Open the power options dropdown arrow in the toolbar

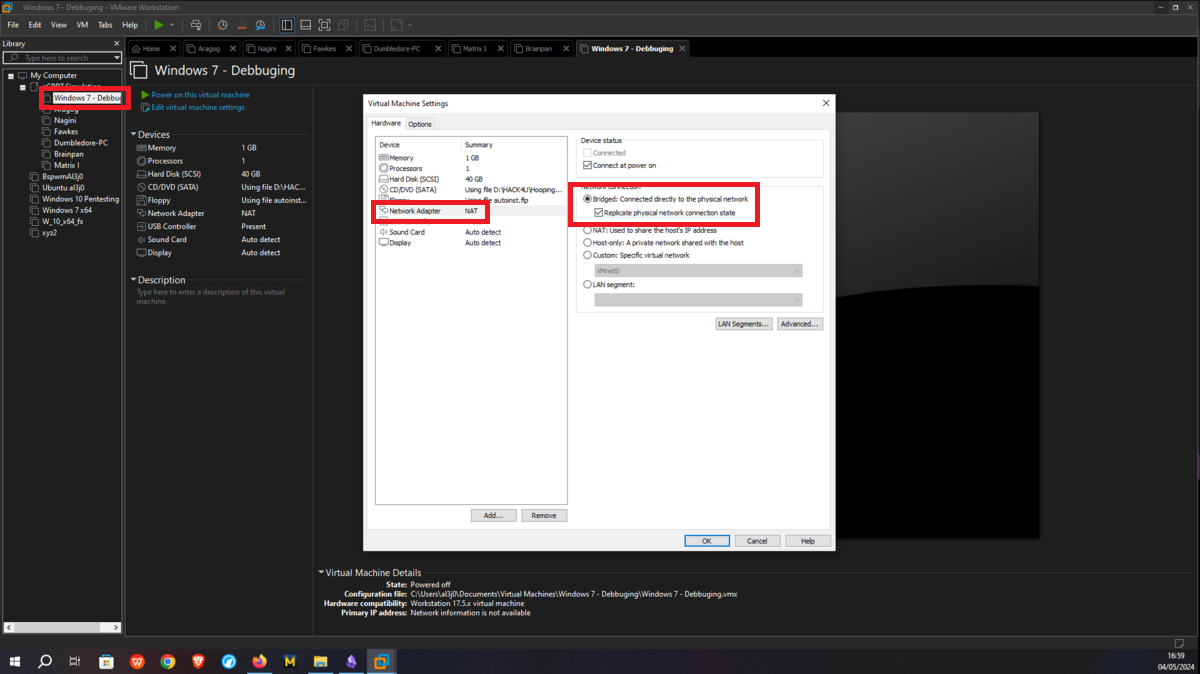click(x=172, y=25)
